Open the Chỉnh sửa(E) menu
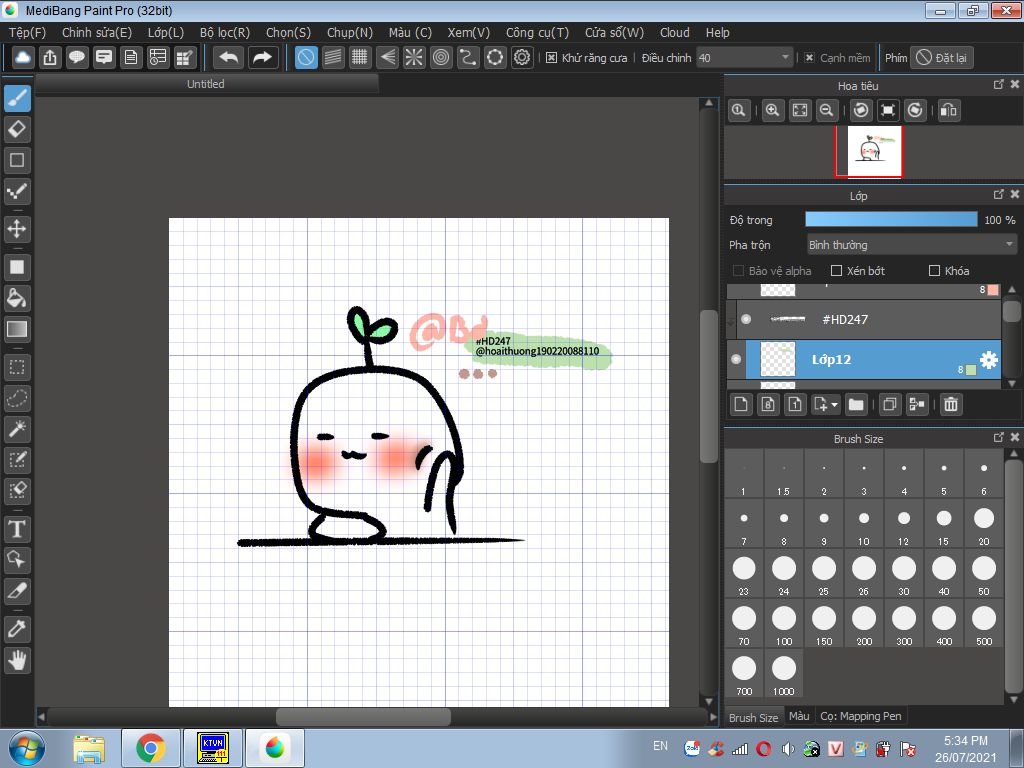 pos(97,33)
